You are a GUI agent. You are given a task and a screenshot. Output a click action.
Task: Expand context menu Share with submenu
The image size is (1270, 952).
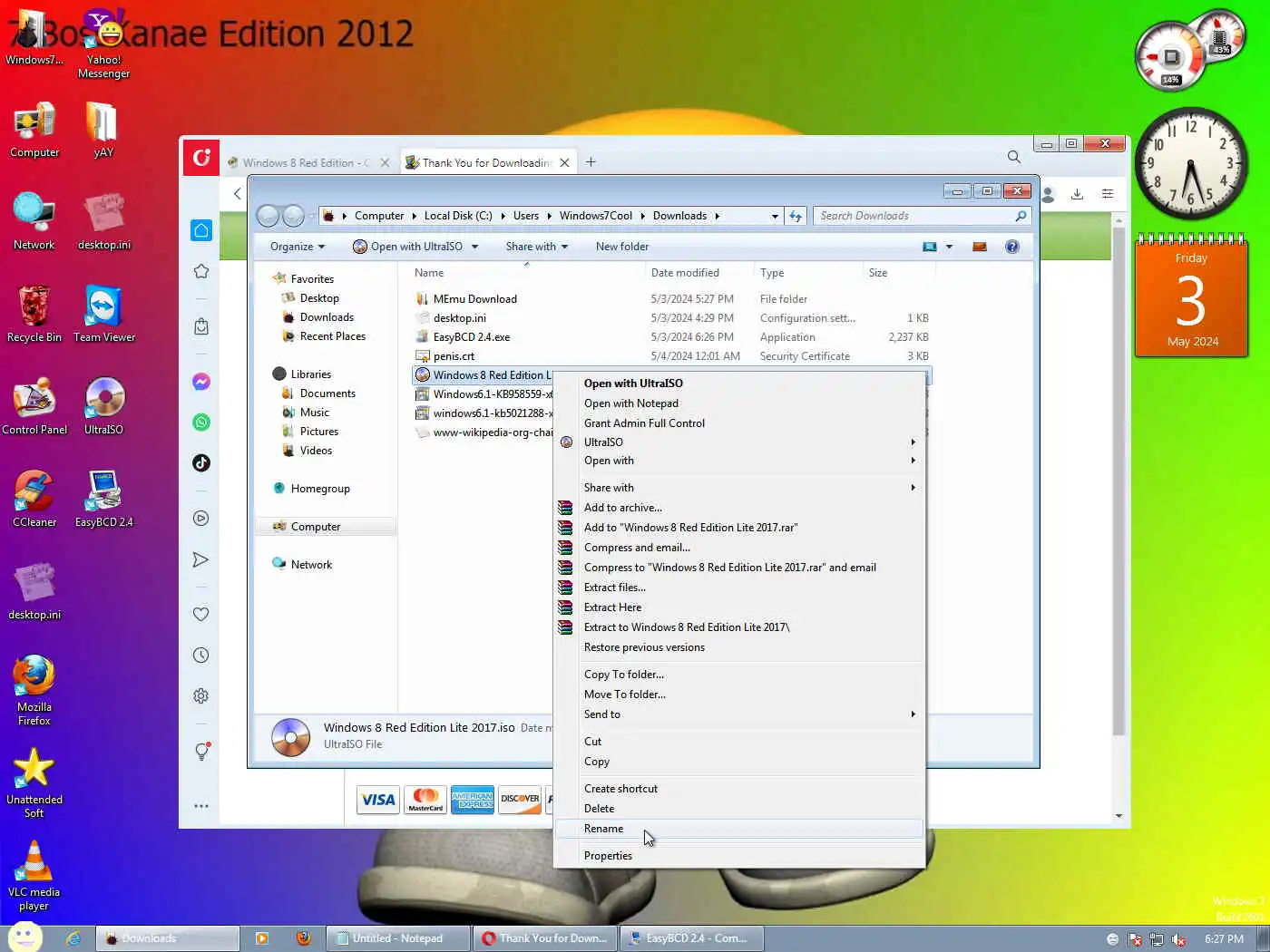tap(739, 488)
